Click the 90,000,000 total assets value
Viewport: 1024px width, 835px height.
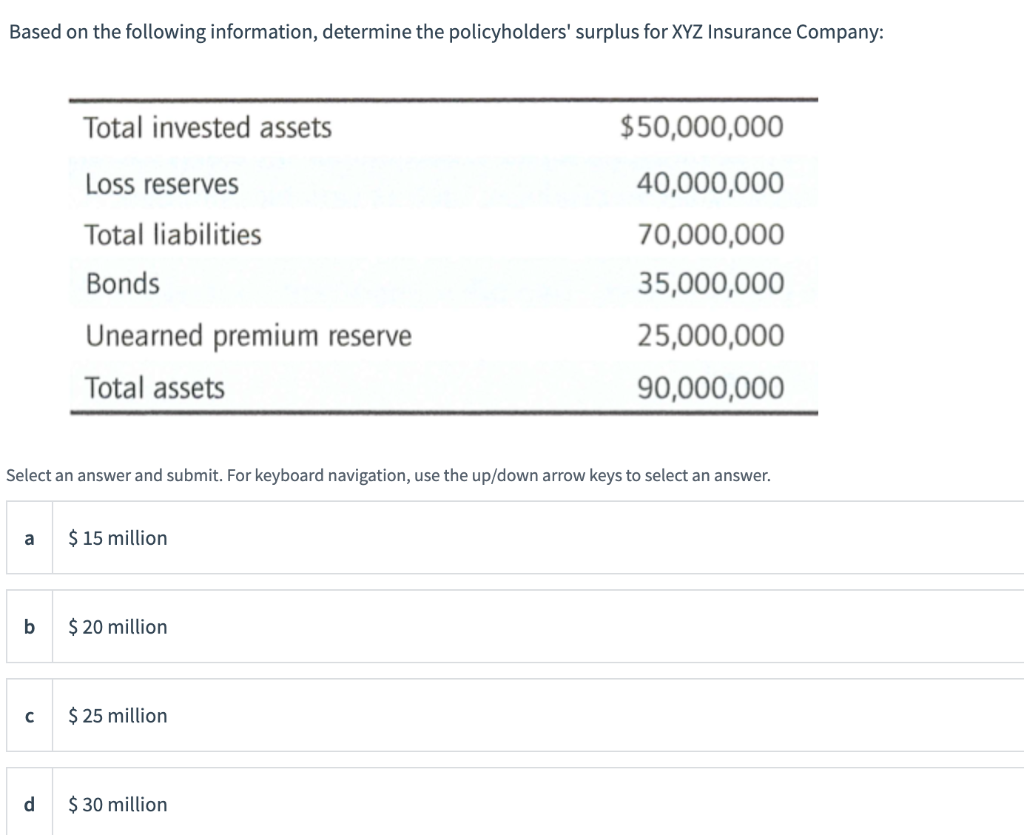click(x=711, y=388)
